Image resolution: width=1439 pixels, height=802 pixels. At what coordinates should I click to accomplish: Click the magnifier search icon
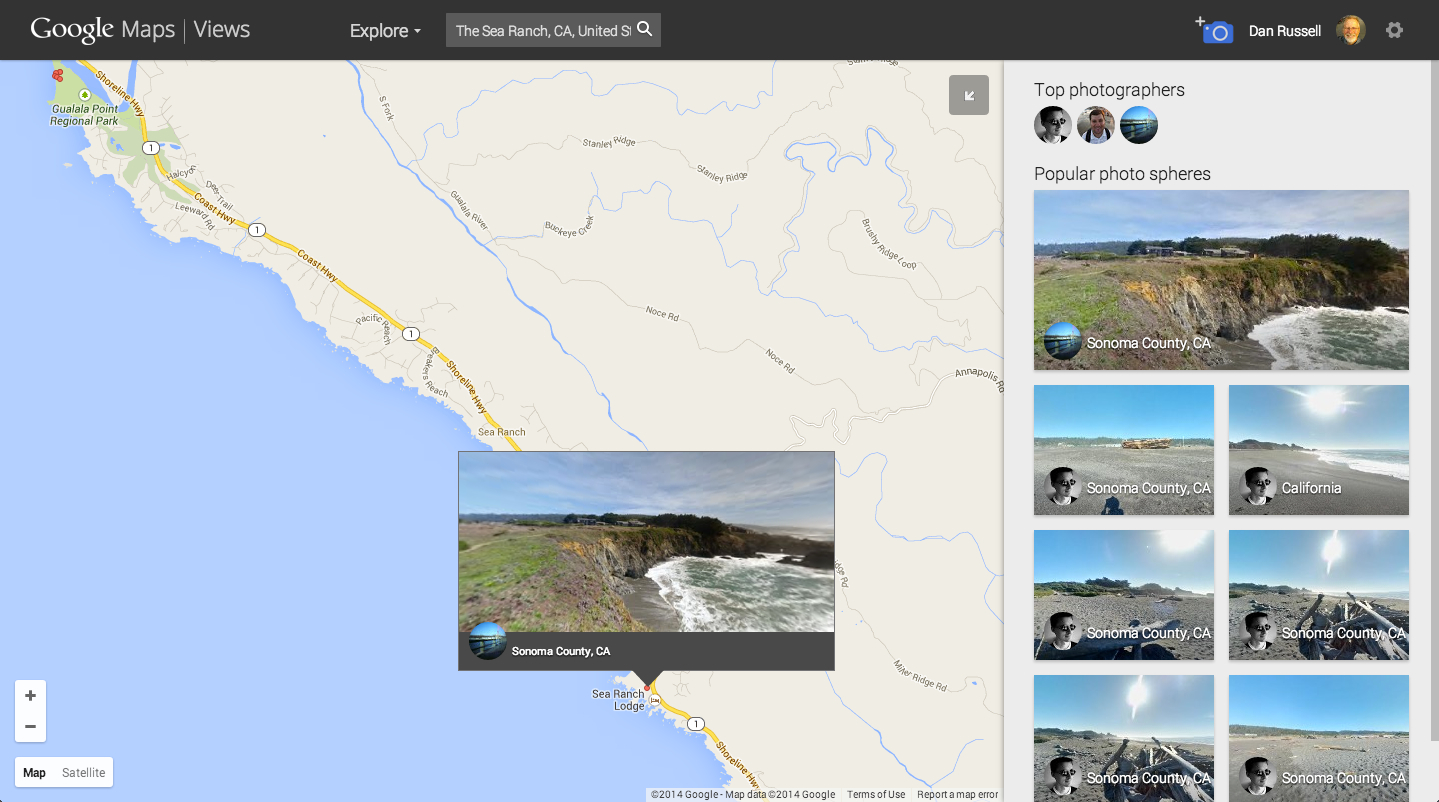point(645,30)
